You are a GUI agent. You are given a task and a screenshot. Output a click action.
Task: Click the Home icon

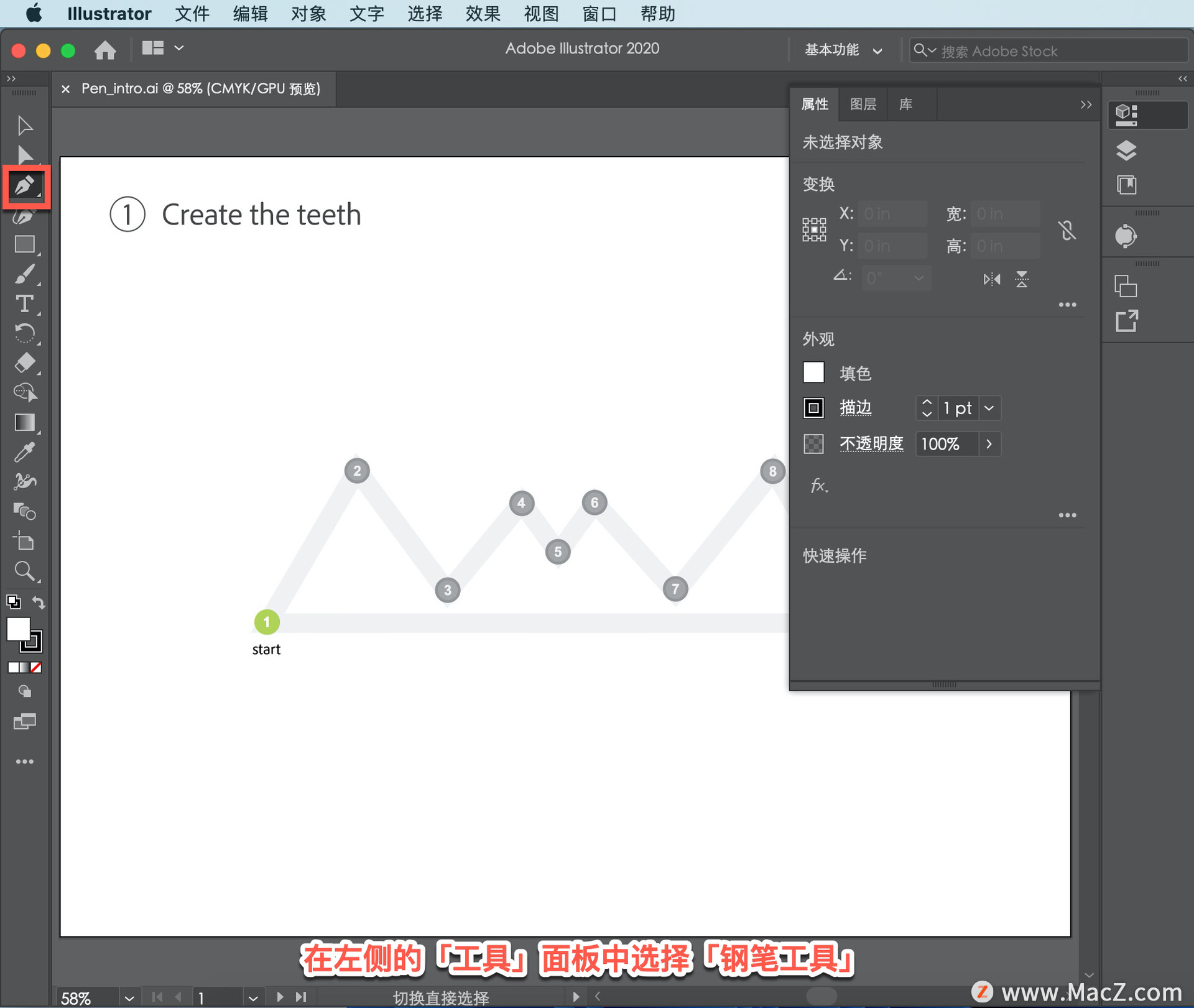tap(105, 49)
